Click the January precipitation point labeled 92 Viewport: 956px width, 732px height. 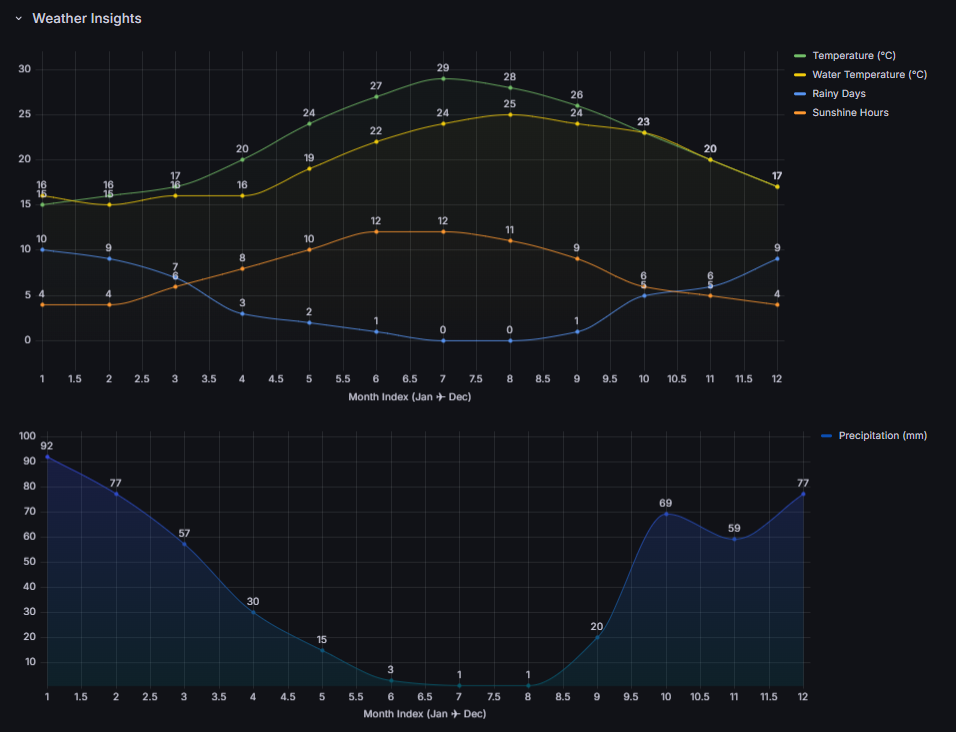point(47,457)
